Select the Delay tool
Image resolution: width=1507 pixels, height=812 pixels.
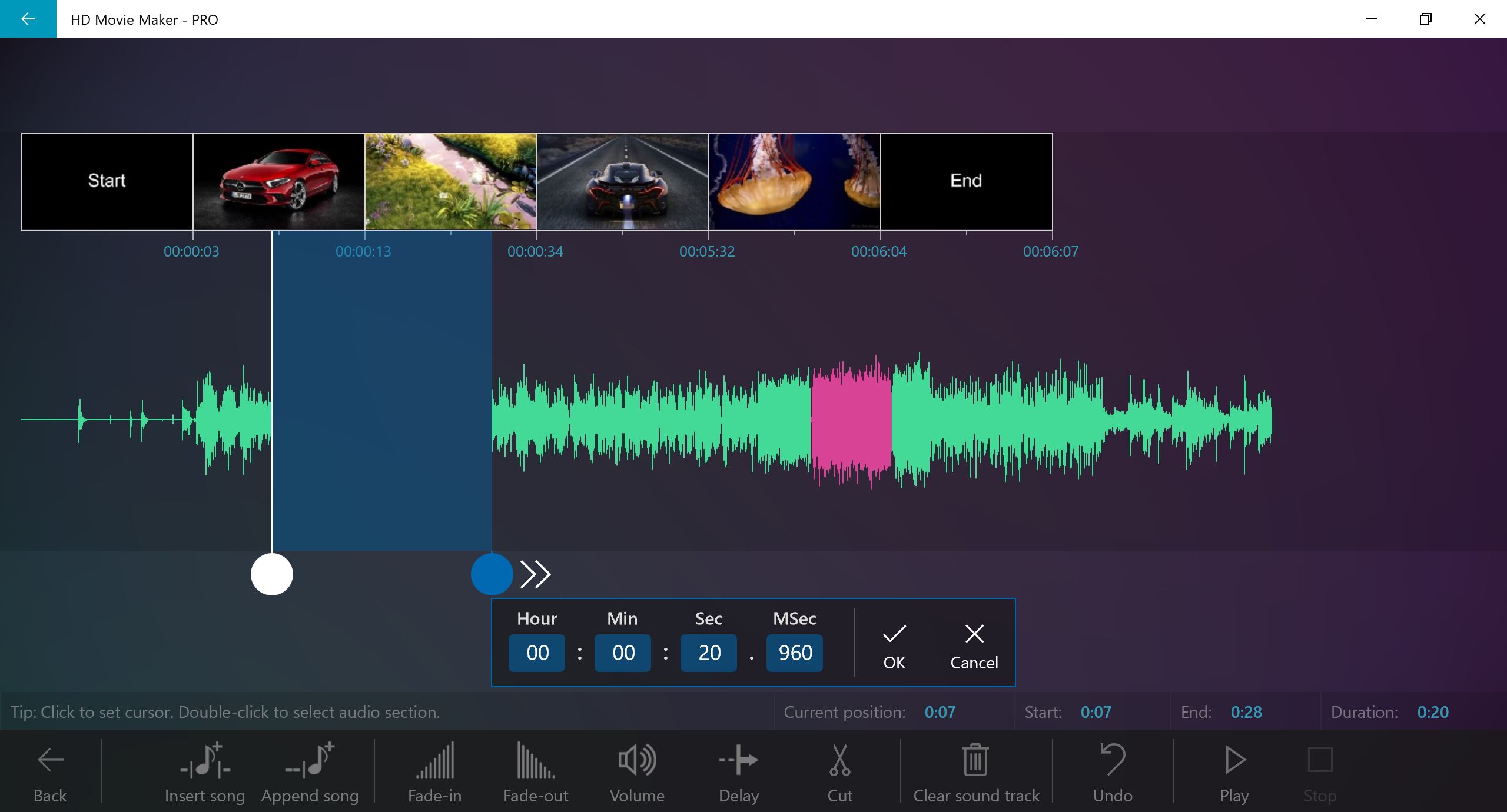[738, 773]
